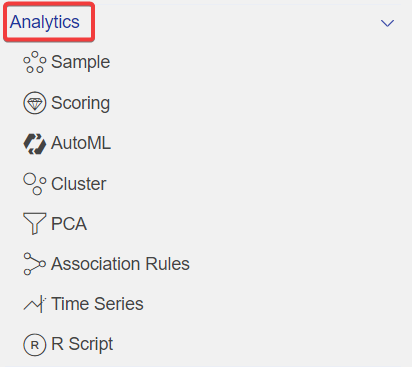Click the AutoML arrows icon
Viewport: 412px width, 367px height.
[35, 144]
